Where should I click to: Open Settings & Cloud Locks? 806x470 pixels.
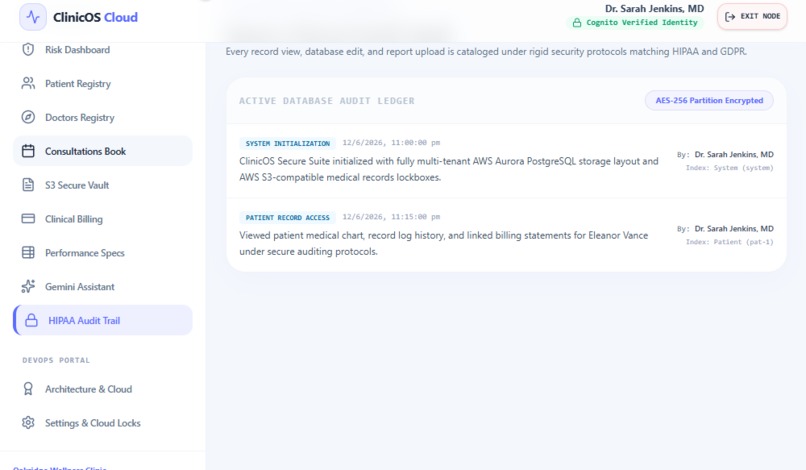[103, 423]
